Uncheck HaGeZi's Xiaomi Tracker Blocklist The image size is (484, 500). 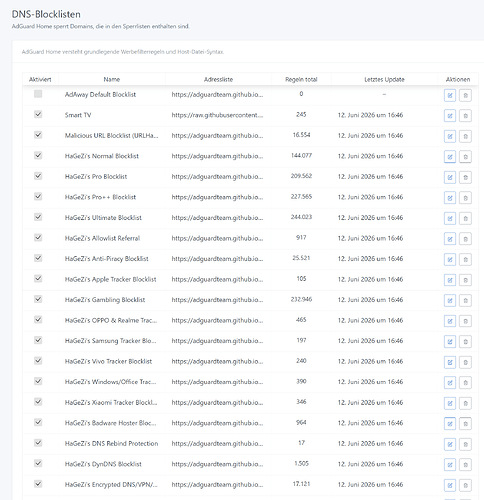(38, 402)
